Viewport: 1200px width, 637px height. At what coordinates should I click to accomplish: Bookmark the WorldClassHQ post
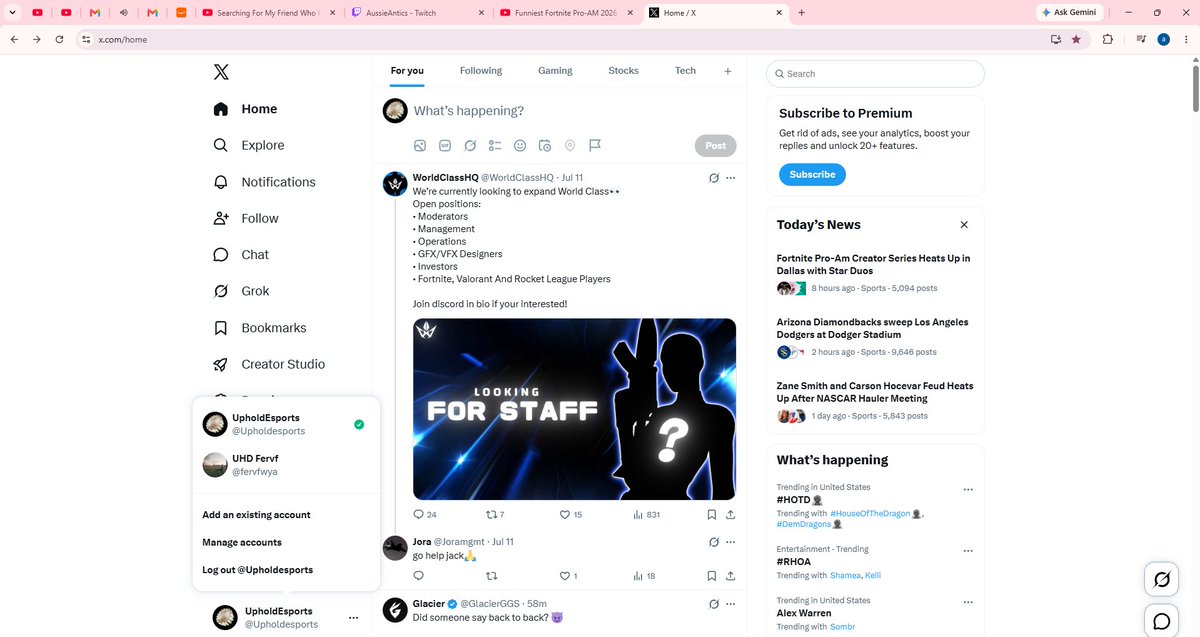(711, 515)
